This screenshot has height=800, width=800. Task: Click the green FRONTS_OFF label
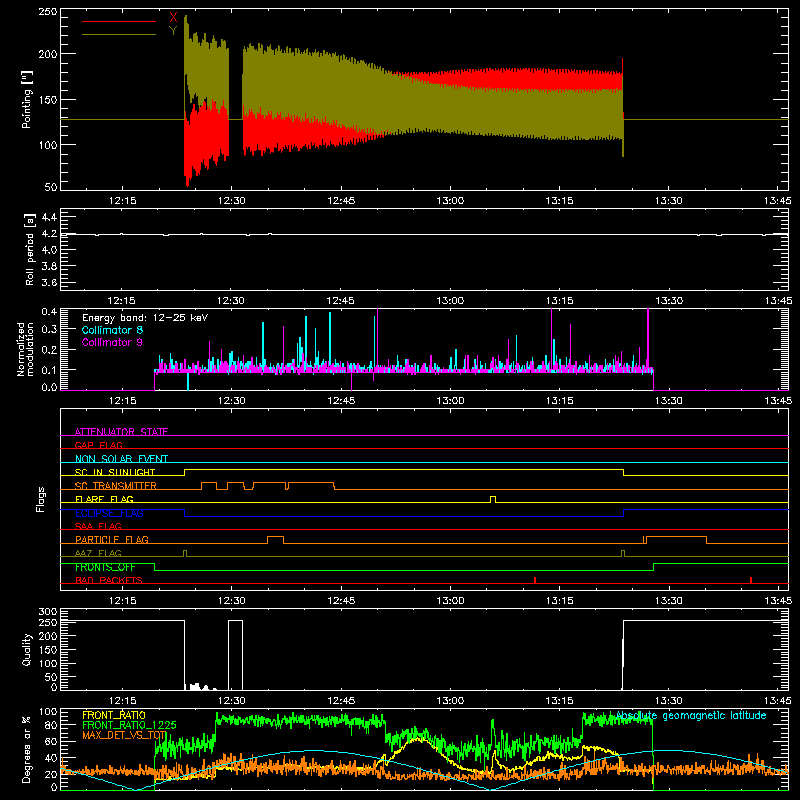(105, 567)
